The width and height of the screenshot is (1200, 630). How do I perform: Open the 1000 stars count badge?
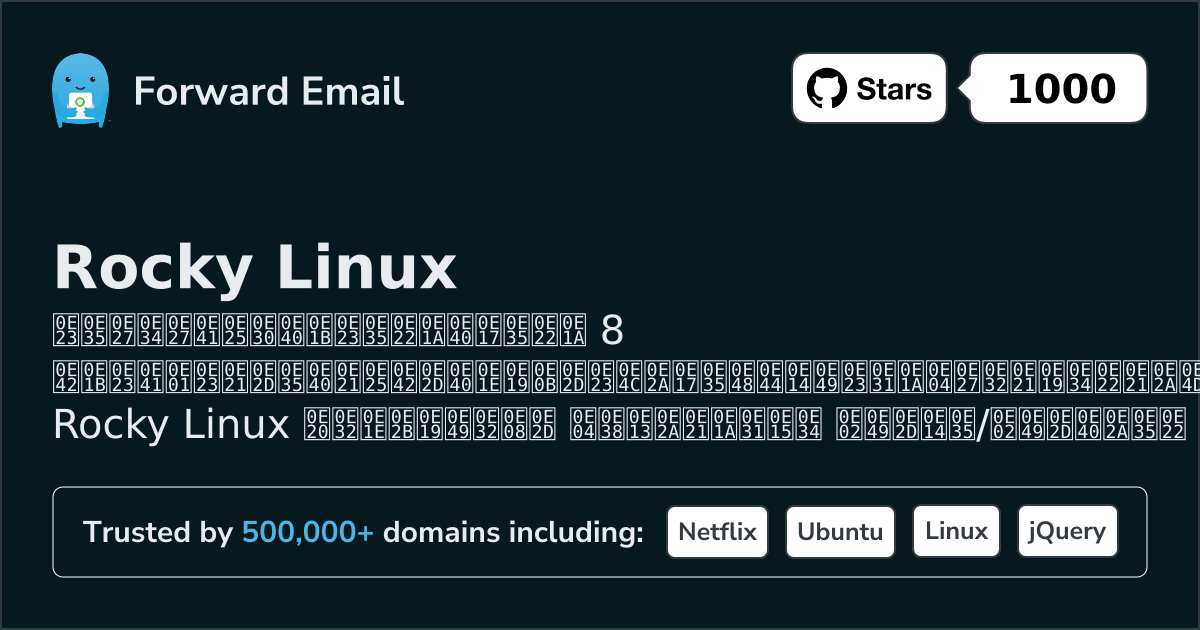(x=1060, y=89)
